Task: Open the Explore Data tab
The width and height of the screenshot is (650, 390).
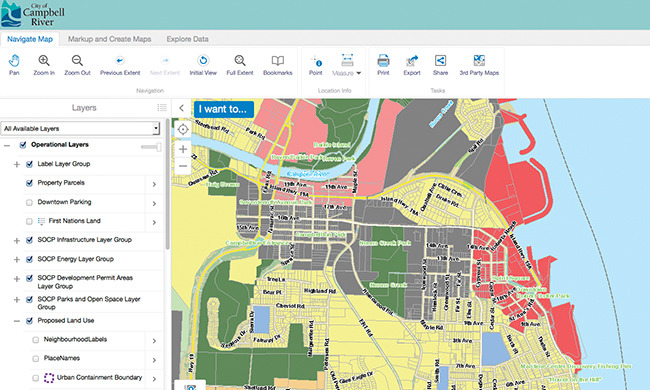Action: [x=187, y=39]
